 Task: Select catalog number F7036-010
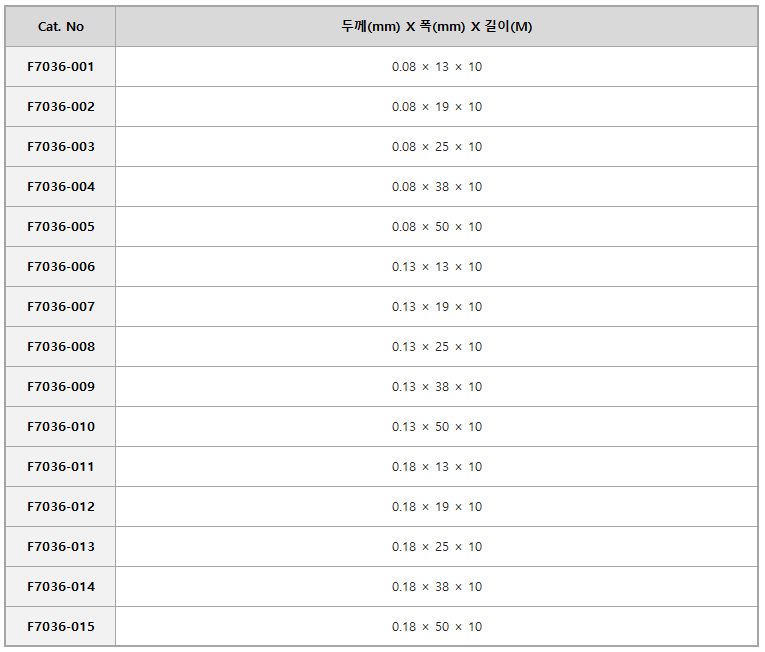60,427
